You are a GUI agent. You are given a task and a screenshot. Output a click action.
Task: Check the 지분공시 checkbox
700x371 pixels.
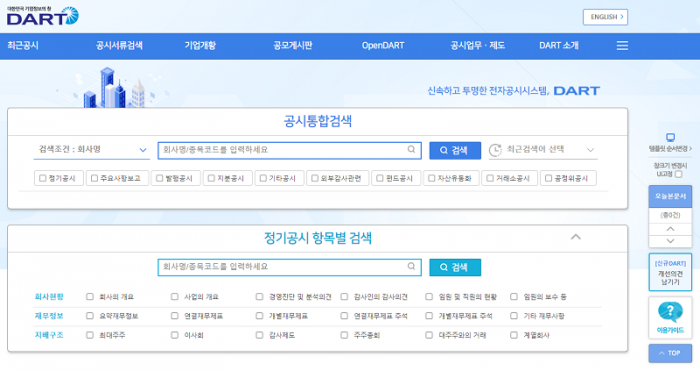point(211,178)
